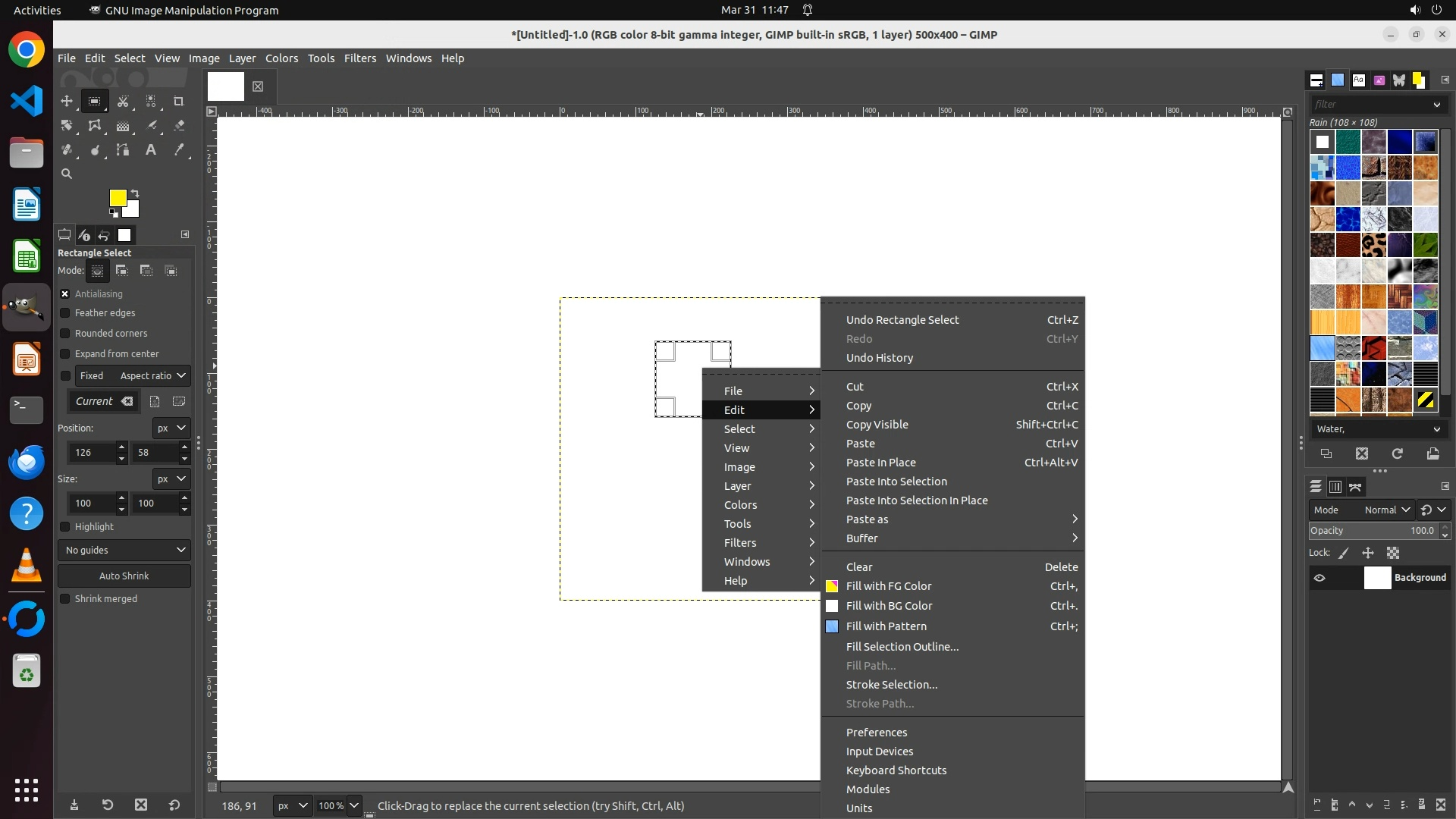Select the Crop tool
Viewport: 1456px width, 819px height.
pyautogui.click(x=179, y=101)
